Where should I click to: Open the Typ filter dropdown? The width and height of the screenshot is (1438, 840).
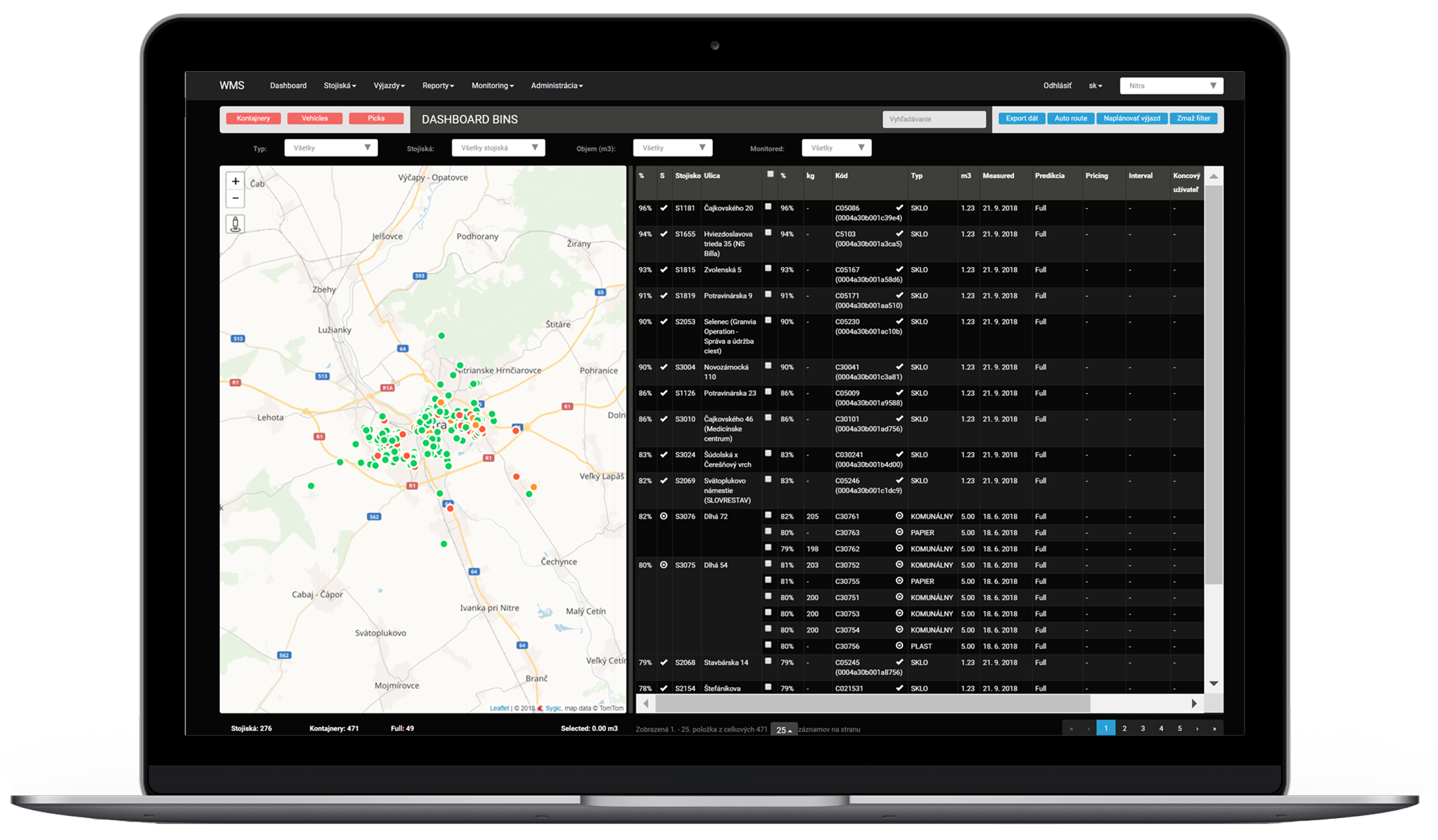(331, 148)
